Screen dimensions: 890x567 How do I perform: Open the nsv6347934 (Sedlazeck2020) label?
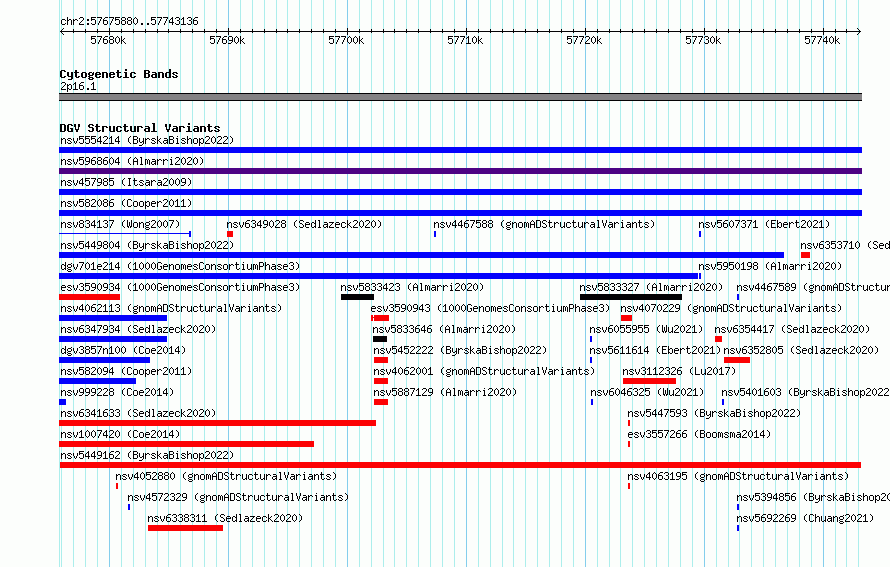(138, 329)
